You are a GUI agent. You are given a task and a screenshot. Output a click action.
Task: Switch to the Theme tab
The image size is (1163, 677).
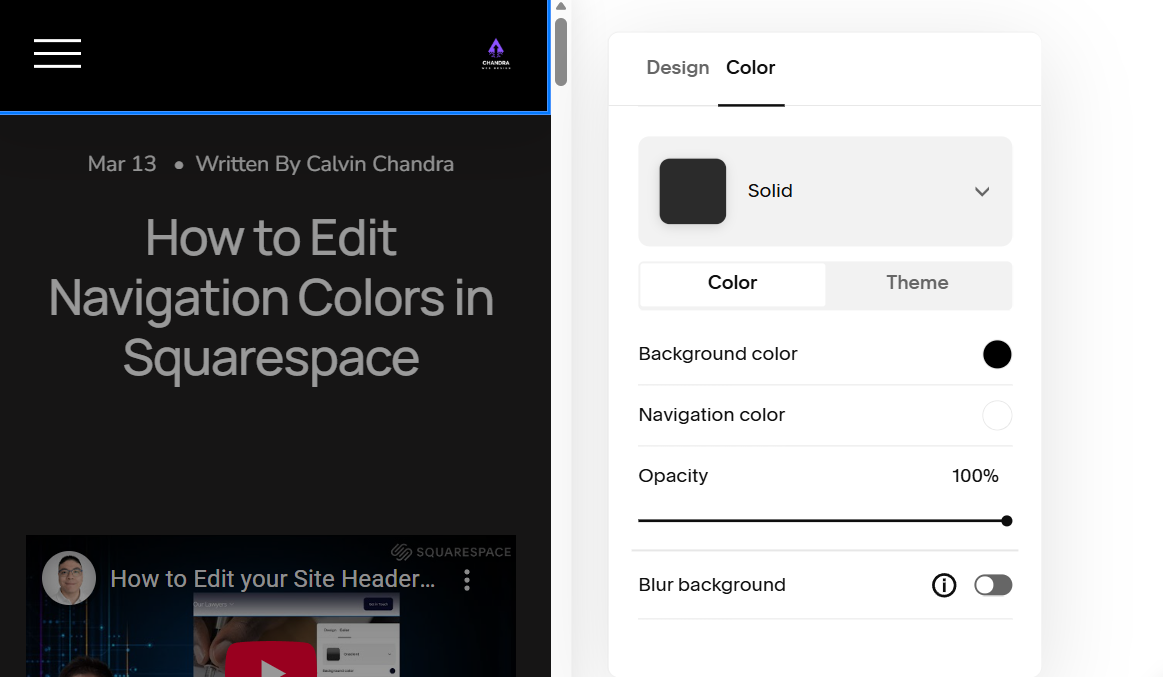[x=917, y=283]
